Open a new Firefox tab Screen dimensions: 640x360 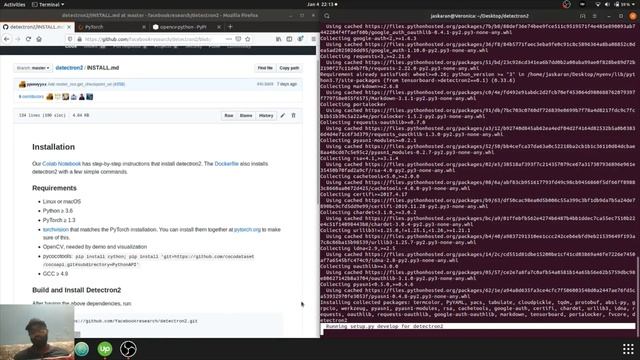tap(230, 27)
